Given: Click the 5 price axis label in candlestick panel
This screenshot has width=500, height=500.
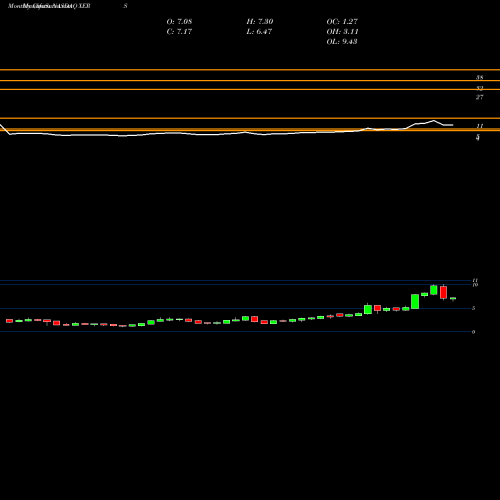Looking at the screenshot, I should (474, 308).
